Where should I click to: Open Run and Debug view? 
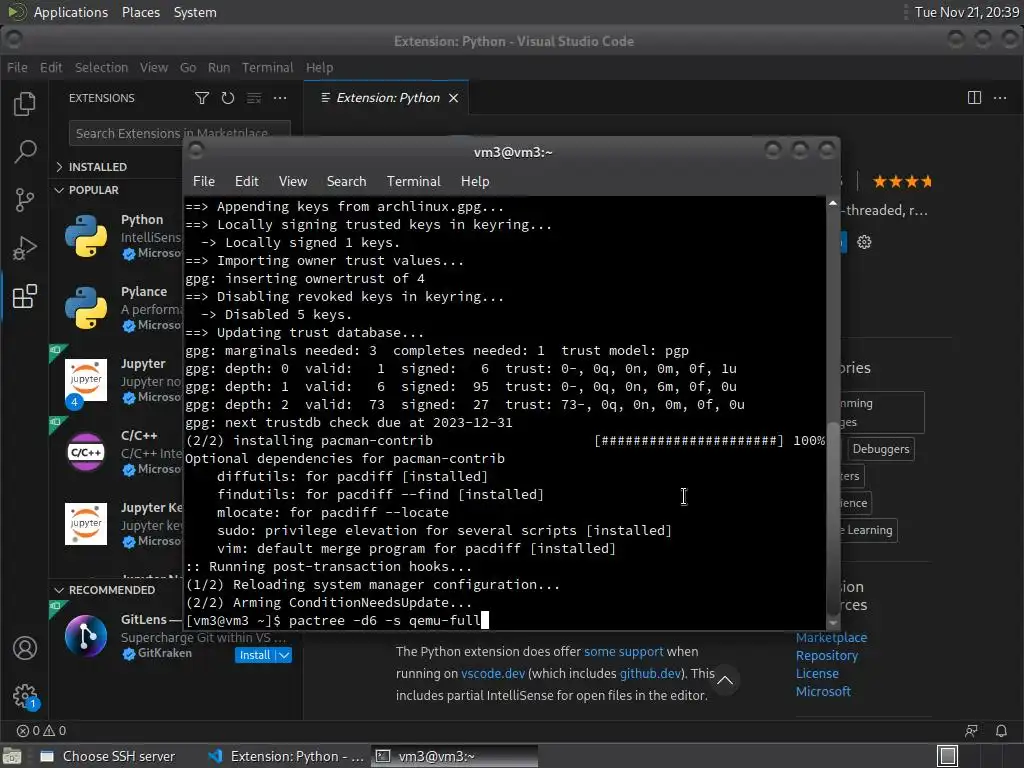(x=25, y=248)
